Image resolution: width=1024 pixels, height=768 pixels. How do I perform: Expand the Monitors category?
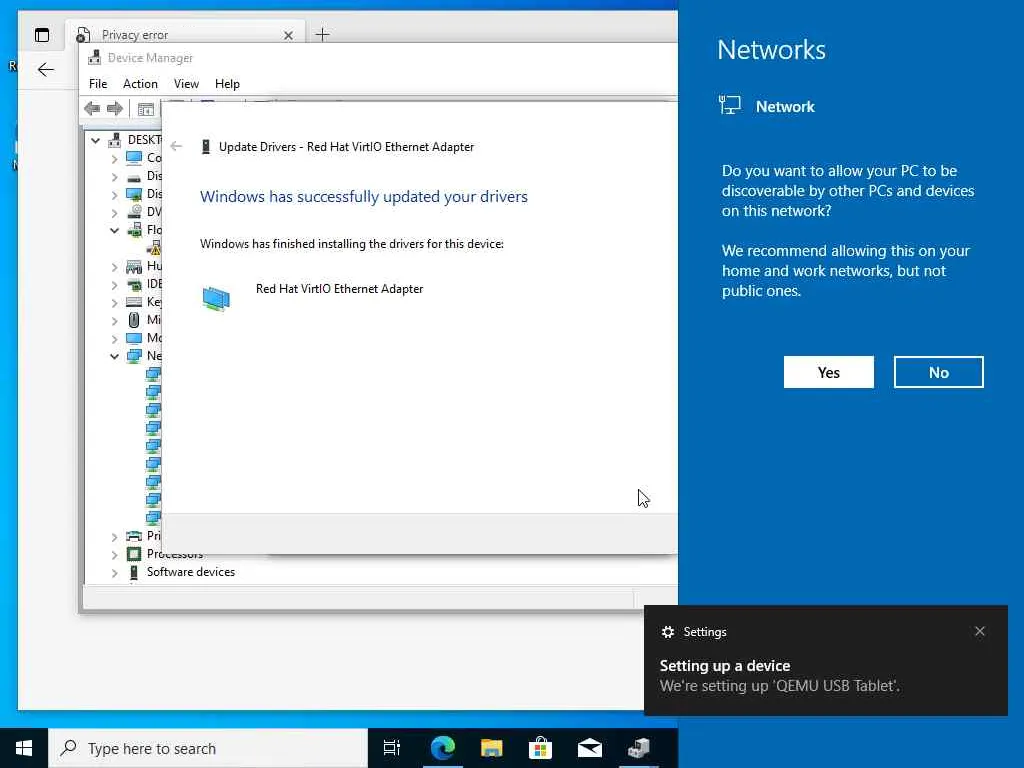tap(114, 339)
